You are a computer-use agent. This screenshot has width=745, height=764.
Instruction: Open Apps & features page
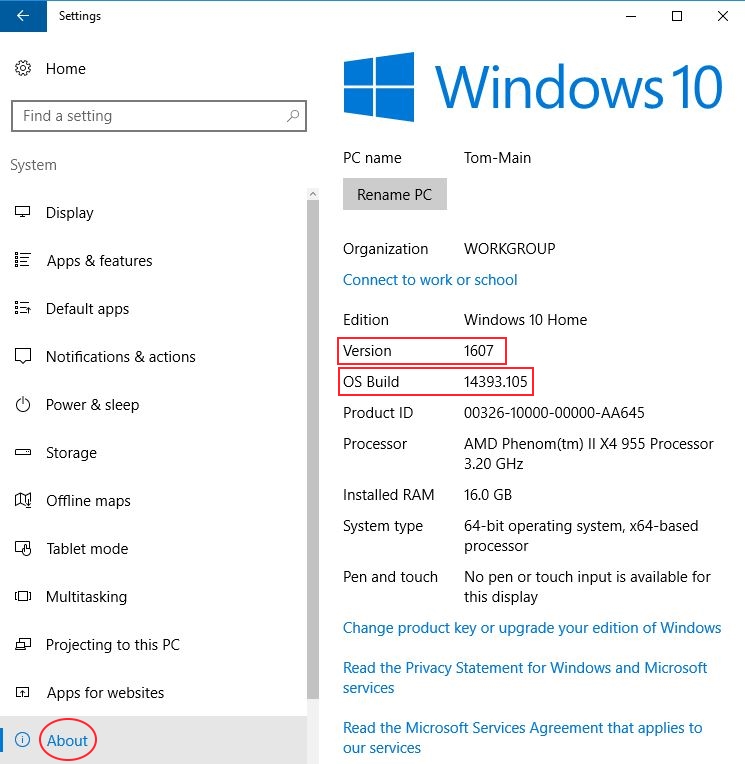99,261
